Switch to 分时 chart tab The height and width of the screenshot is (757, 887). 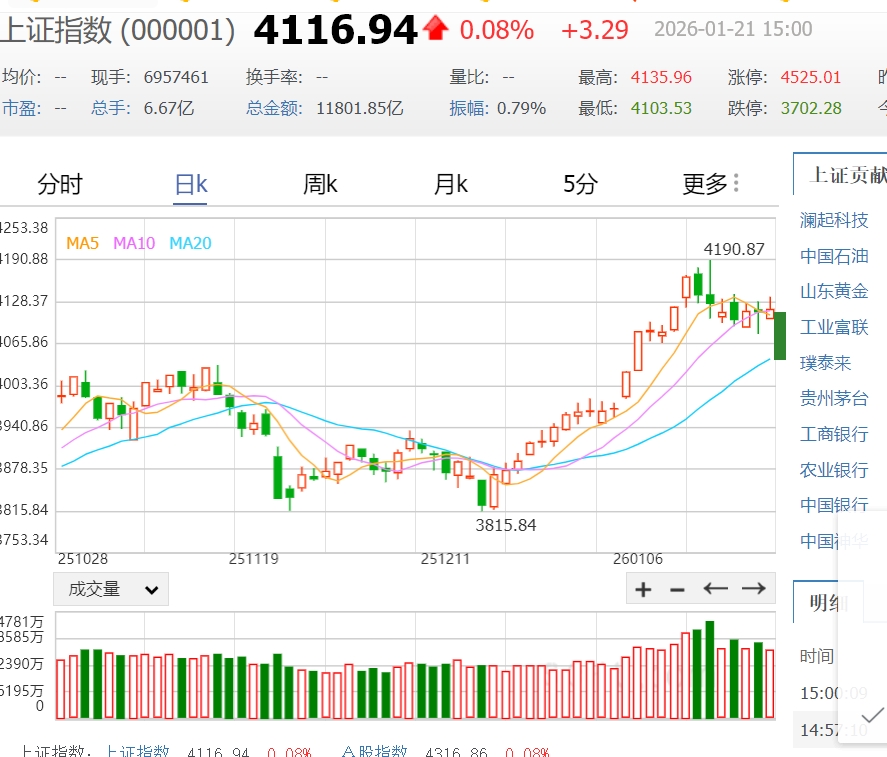[60, 184]
